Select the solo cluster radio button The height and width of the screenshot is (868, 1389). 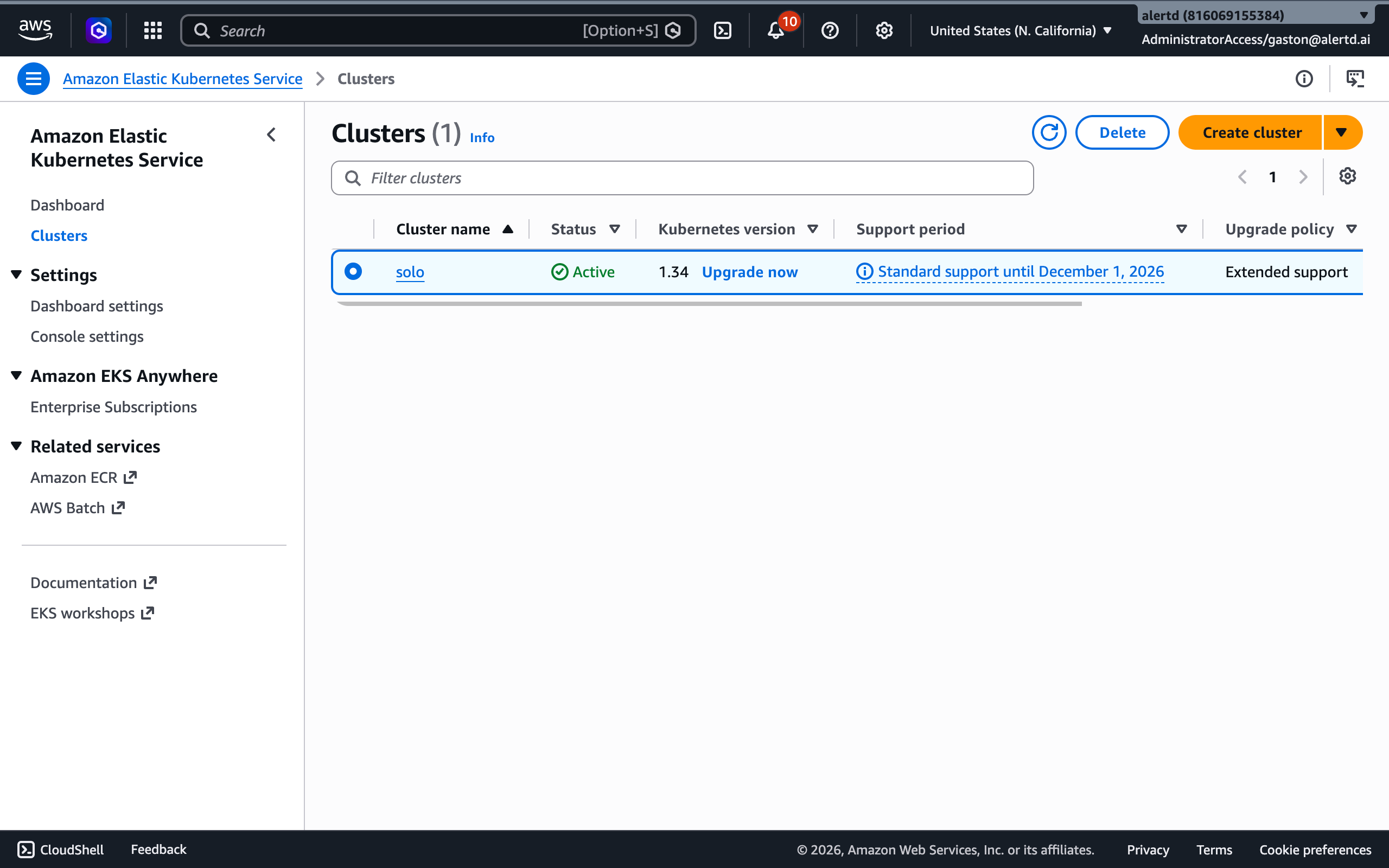[353, 272]
